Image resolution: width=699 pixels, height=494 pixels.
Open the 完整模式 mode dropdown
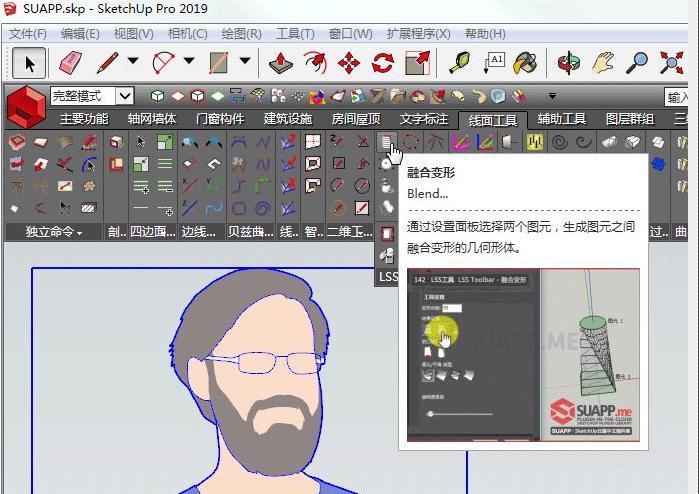click(124, 96)
